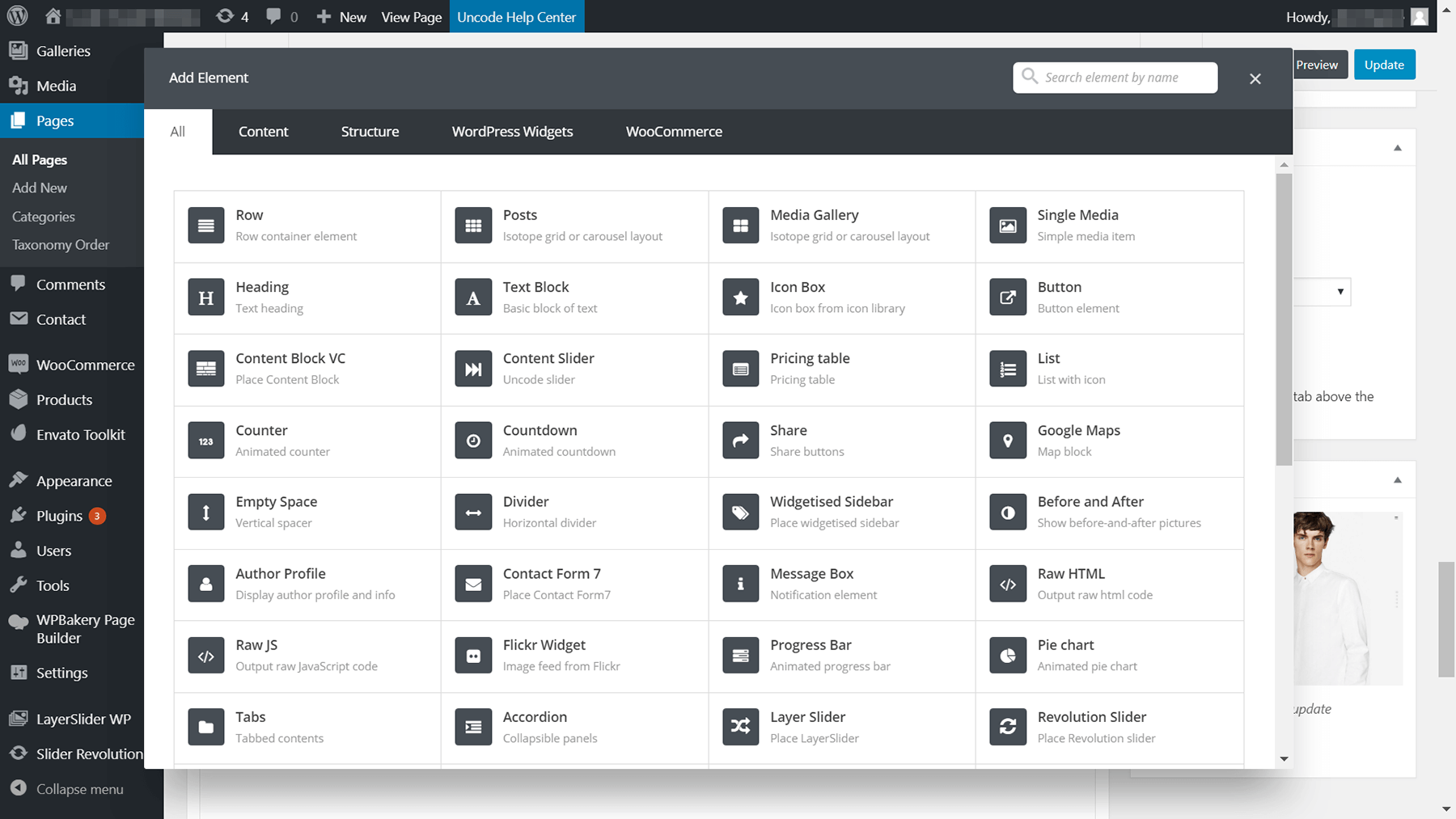Insert the Accordion panels icon
The height and width of the screenshot is (819, 1456).
pos(473,727)
